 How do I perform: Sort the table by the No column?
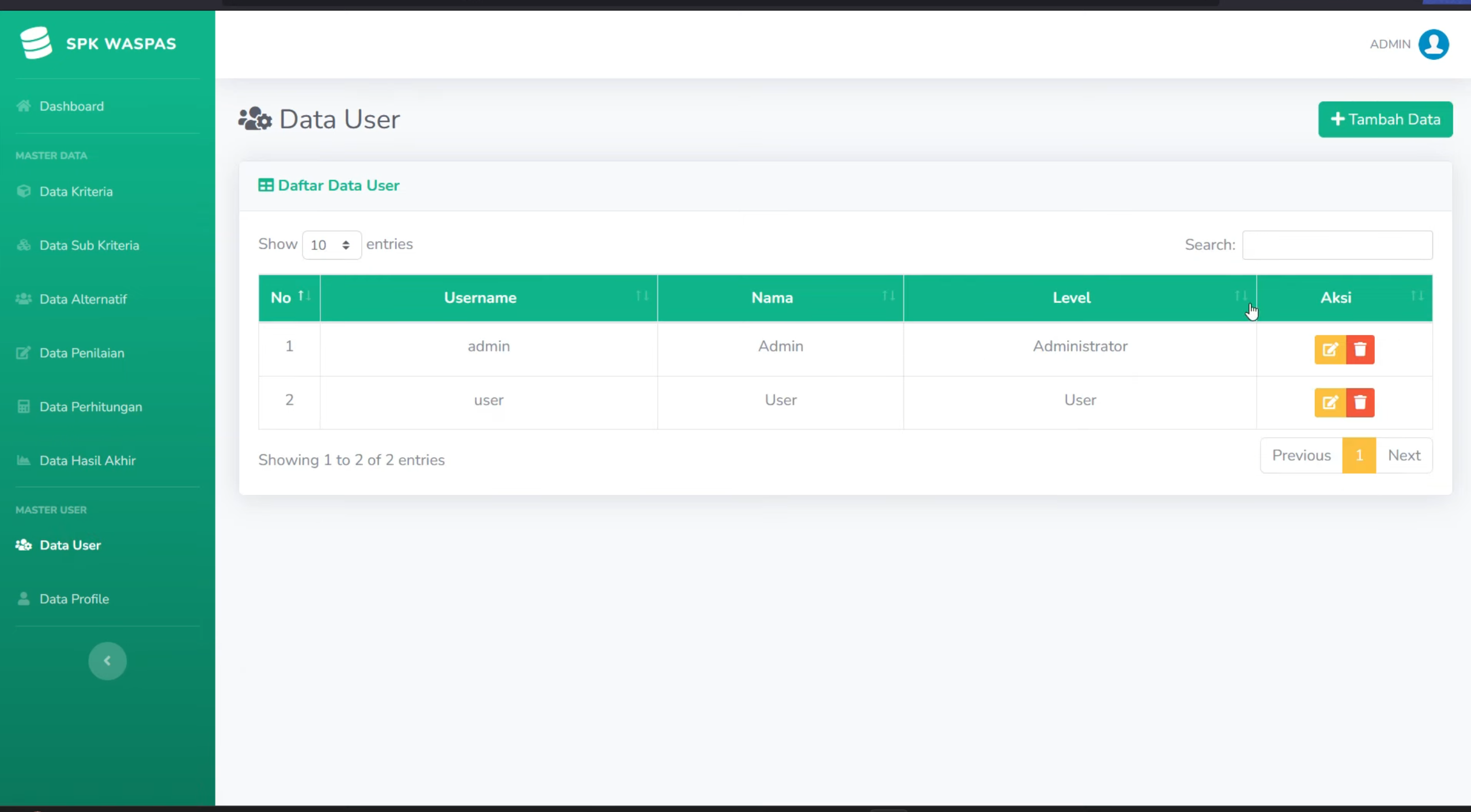[289, 298]
